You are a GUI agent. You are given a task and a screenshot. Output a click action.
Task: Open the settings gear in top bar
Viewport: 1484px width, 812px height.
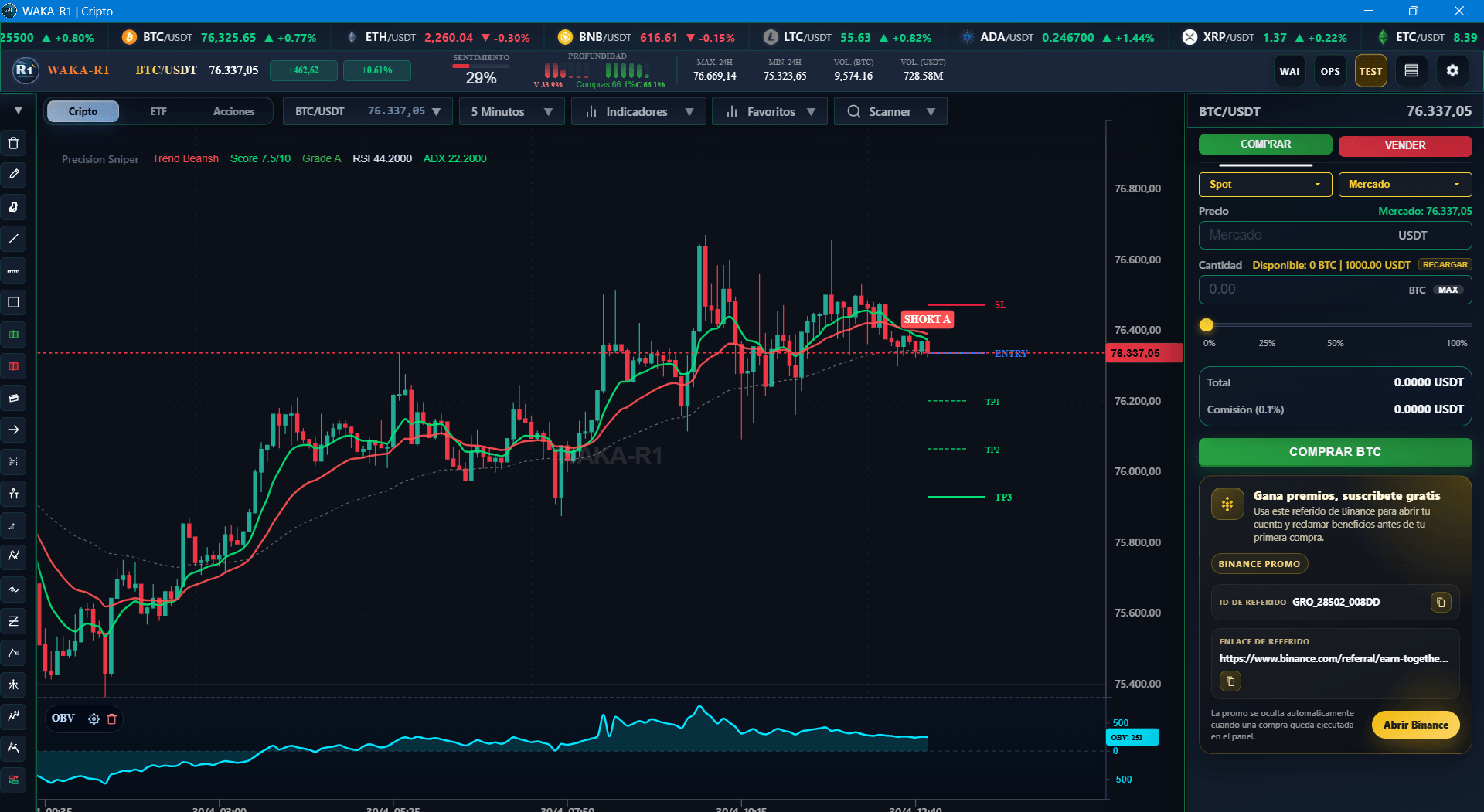[1452, 71]
